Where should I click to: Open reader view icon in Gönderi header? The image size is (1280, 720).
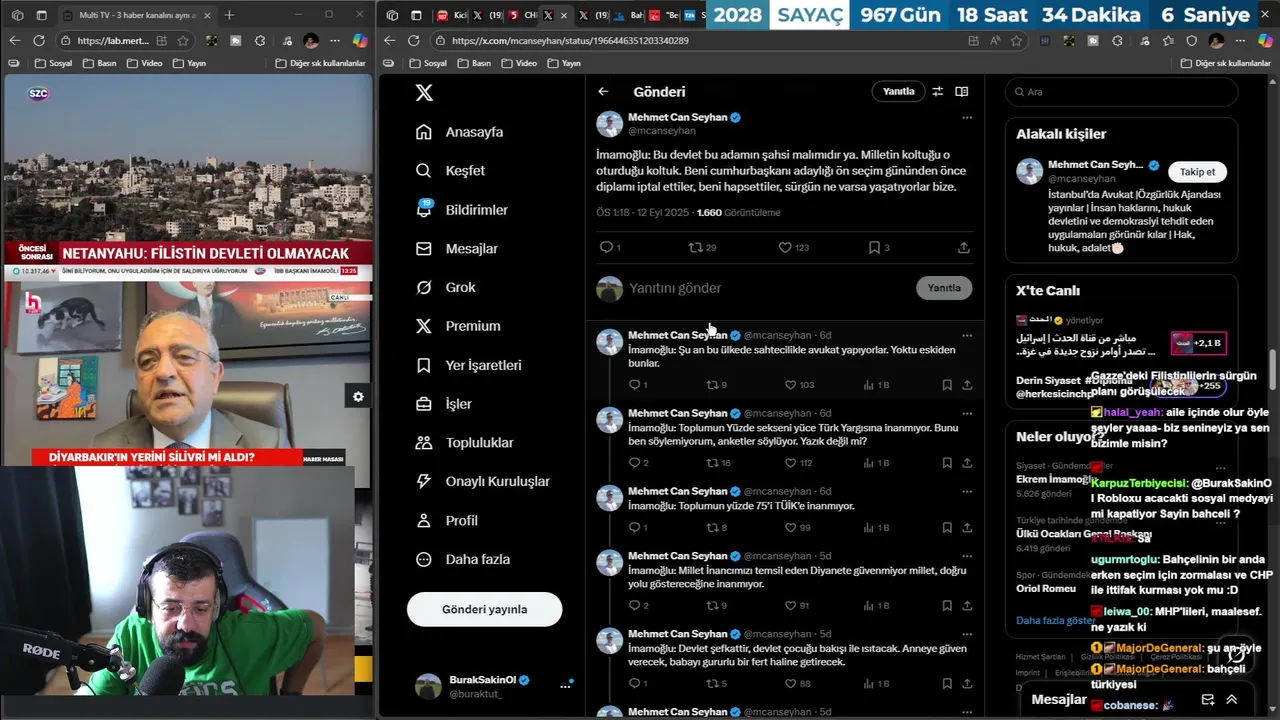[x=961, y=91]
